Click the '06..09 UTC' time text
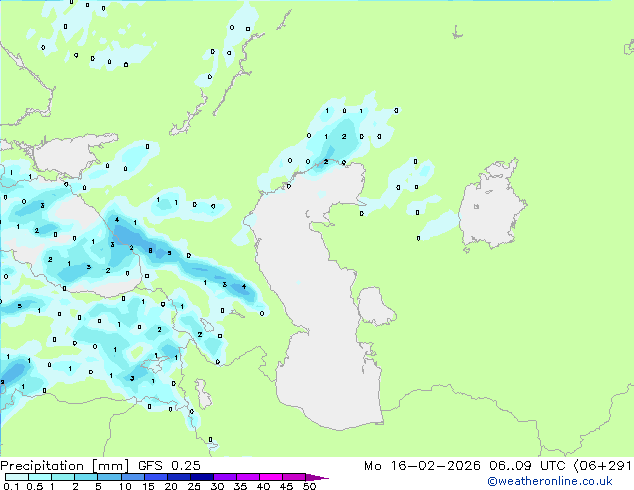 527,466
